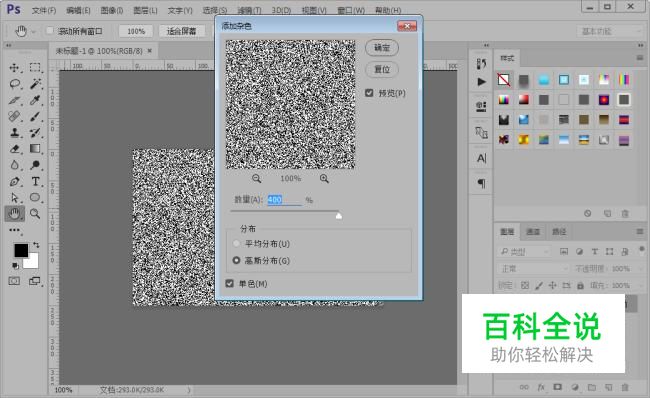Select the Pen tool
The image size is (650, 398).
[15, 181]
